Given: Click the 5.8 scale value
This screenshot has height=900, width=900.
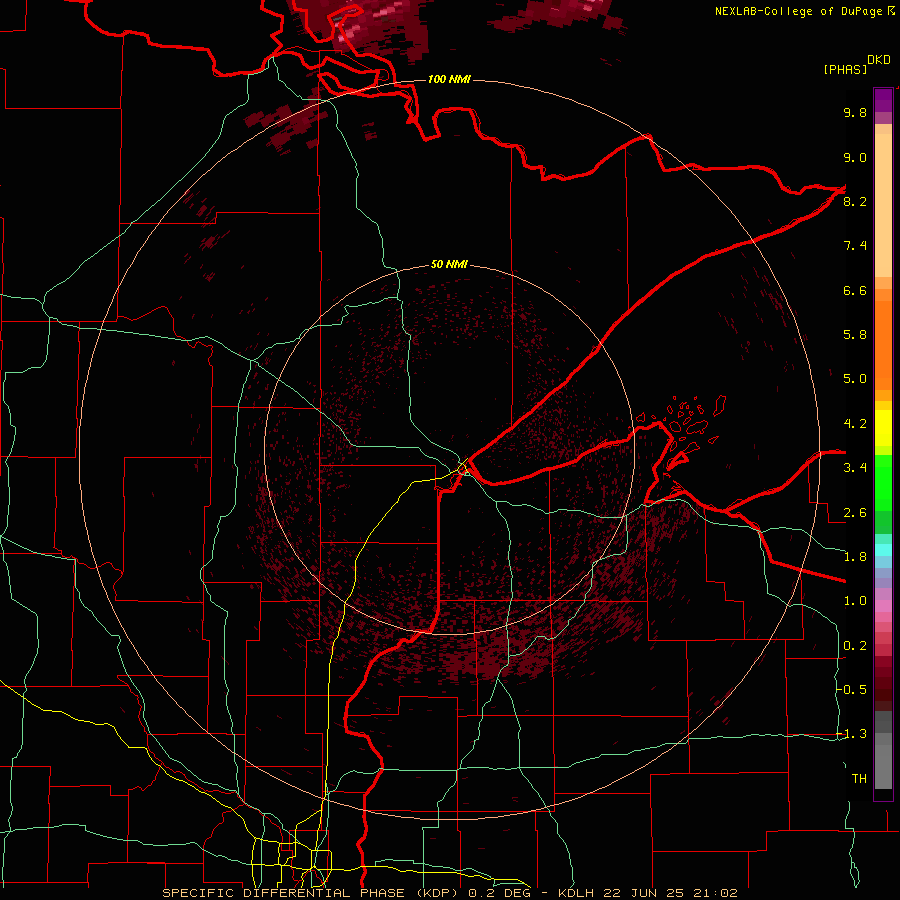Looking at the screenshot, I should pos(855,335).
